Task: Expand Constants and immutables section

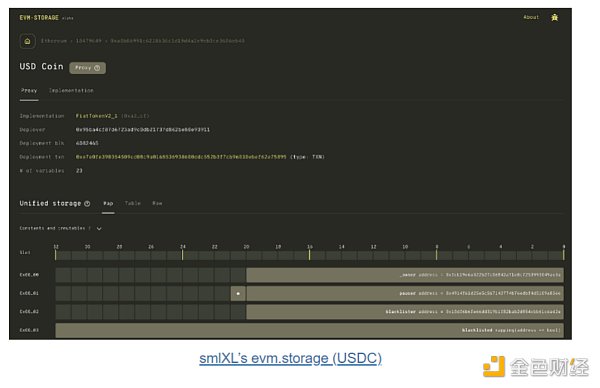Action: (x=99, y=228)
